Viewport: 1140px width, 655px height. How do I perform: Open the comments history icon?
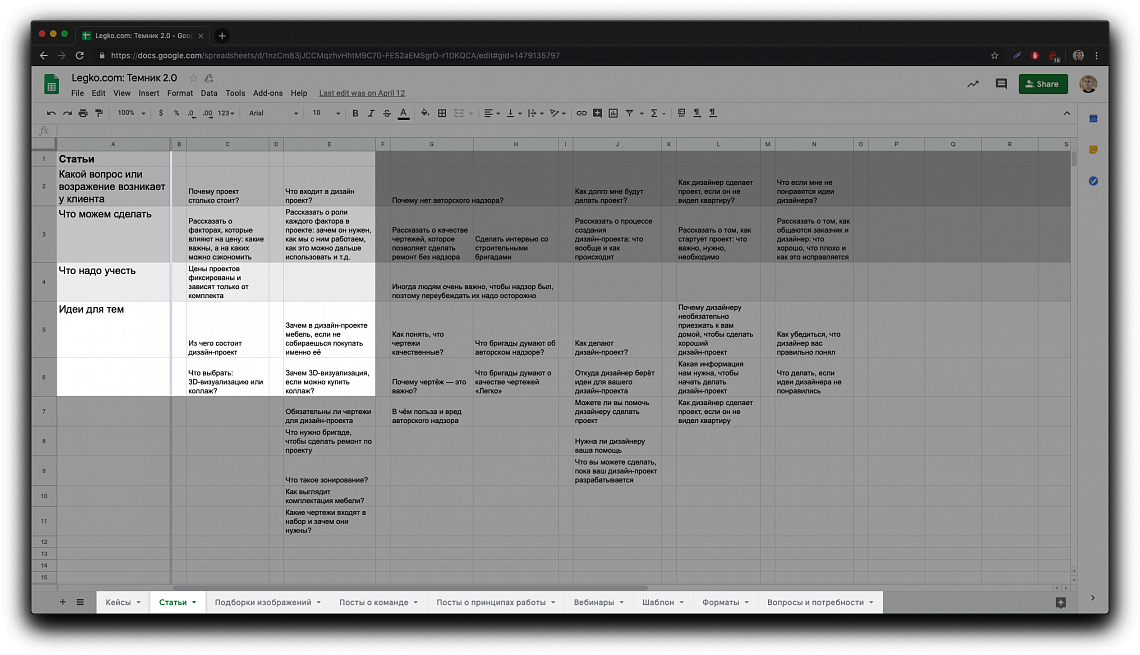pyautogui.click(x=1001, y=84)
